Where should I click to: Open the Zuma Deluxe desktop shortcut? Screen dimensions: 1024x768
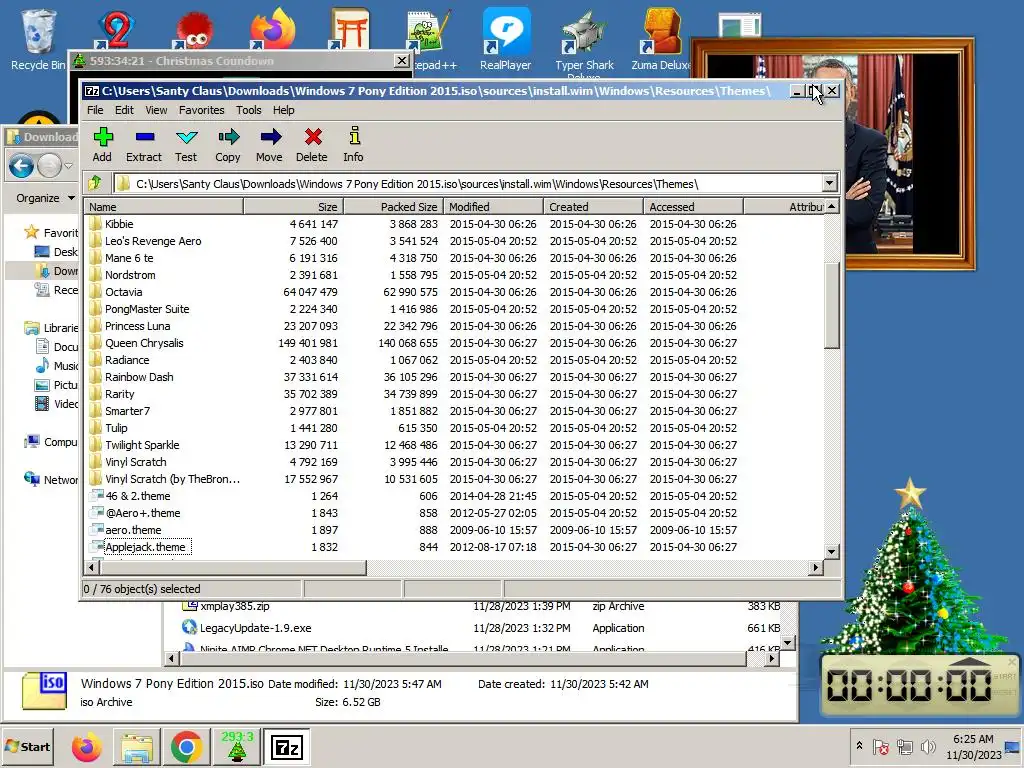click(x=661, y=39)
